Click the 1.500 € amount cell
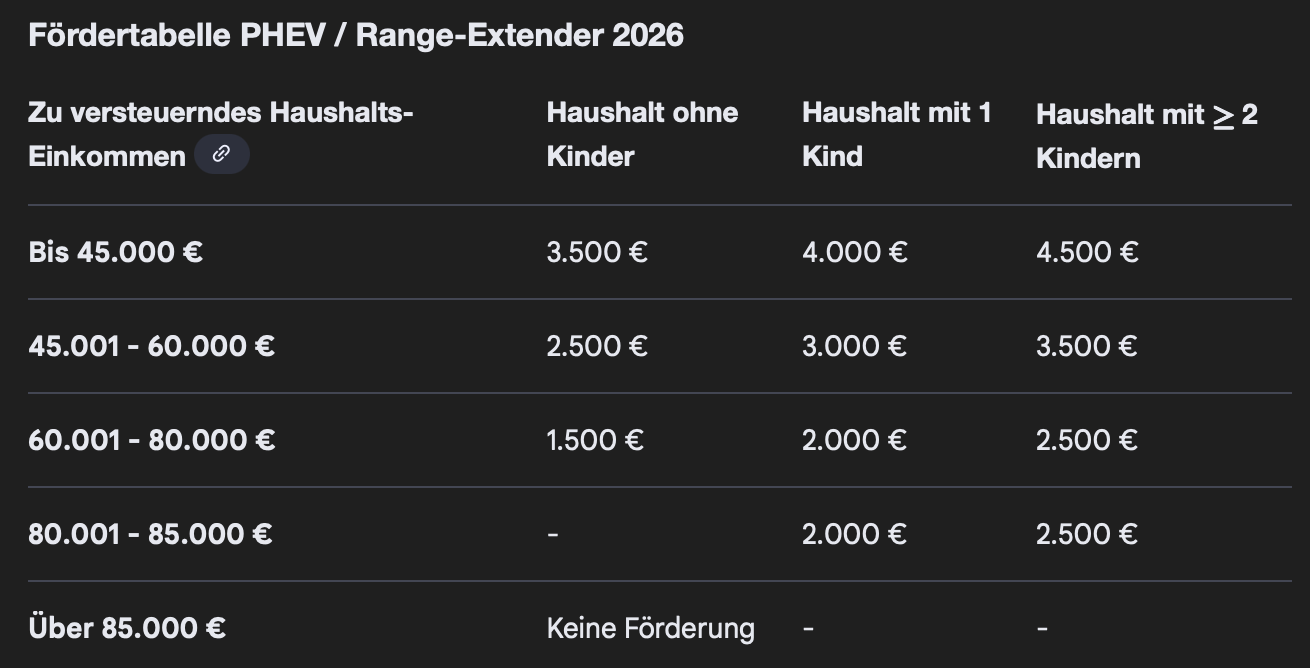This screenshot has height=668, width=1310. coord(595,440)
